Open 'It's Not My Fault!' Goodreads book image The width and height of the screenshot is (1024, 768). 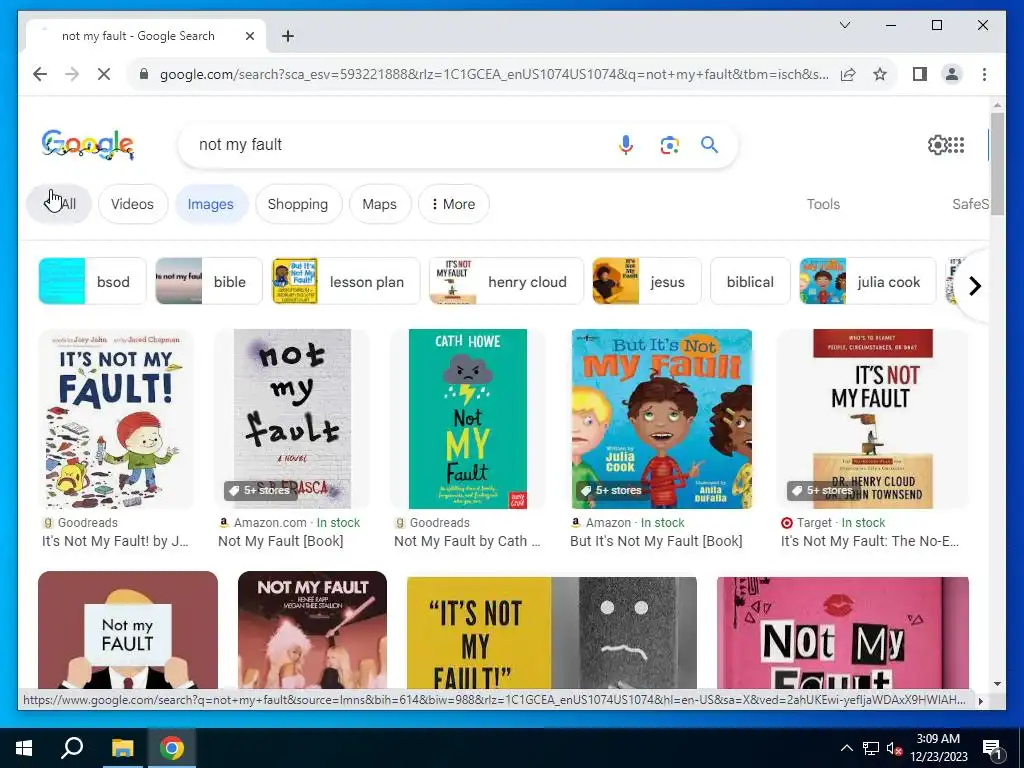[x=116, y=419]
